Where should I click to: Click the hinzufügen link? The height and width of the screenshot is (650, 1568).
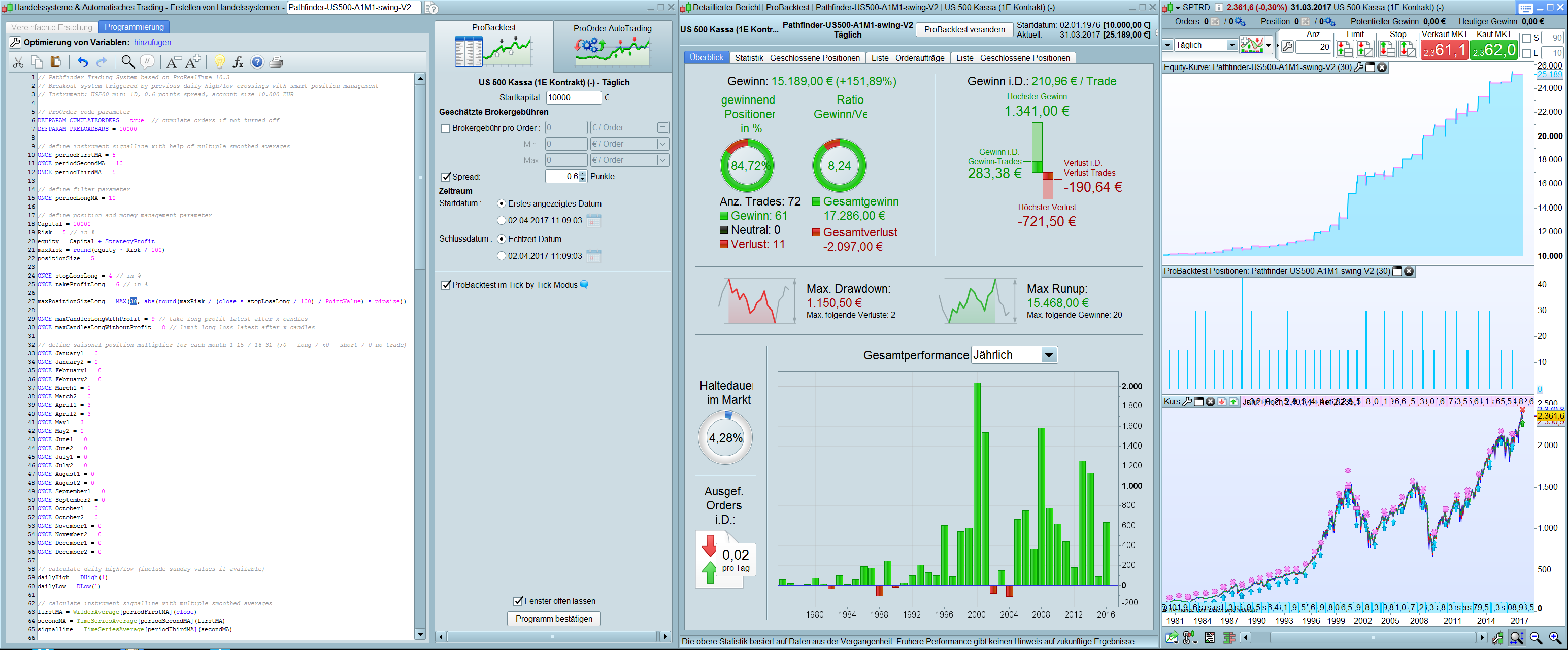(152, 43)
